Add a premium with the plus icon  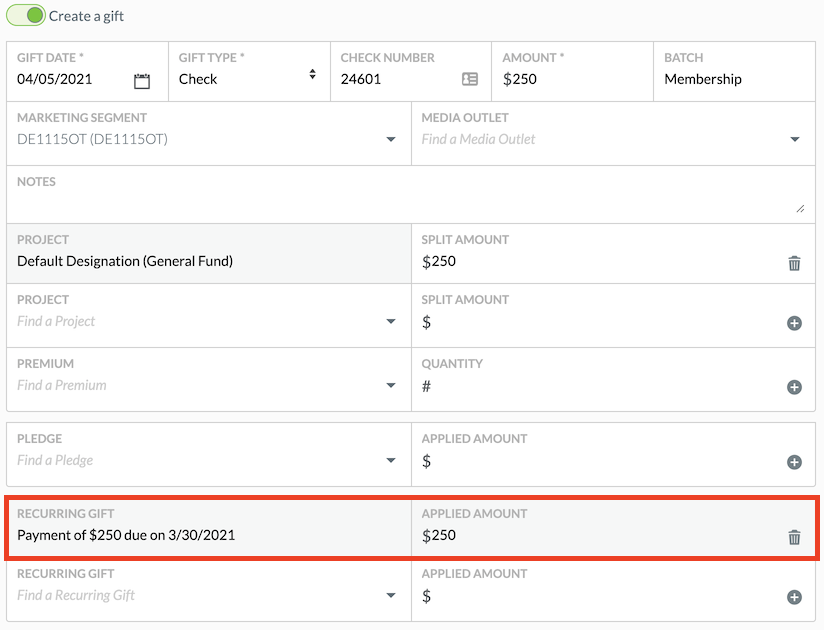[794, 387]
